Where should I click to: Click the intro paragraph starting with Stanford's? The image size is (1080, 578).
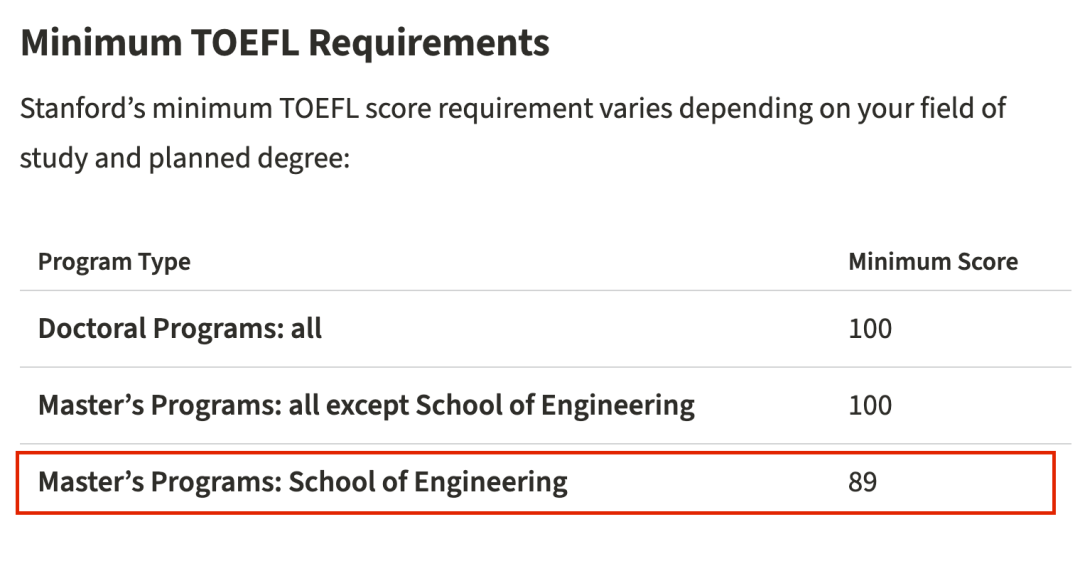coord(513,133)
